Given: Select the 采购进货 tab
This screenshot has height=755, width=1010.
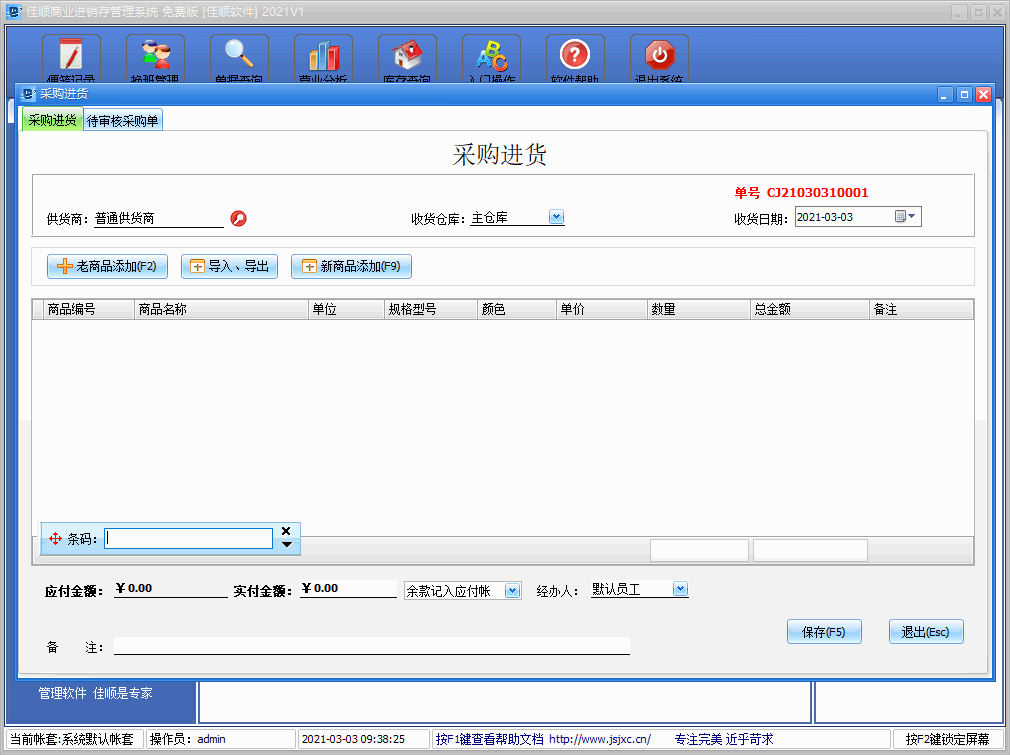Looking at the screenshot, I should point(51,119).
